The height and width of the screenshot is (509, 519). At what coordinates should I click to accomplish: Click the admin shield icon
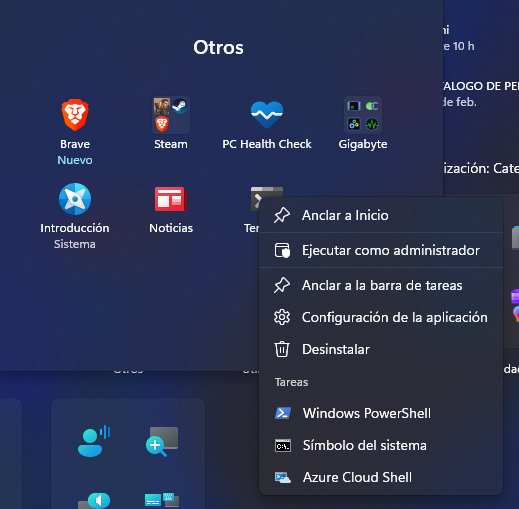pyautogui.click(x=282, y=250)
